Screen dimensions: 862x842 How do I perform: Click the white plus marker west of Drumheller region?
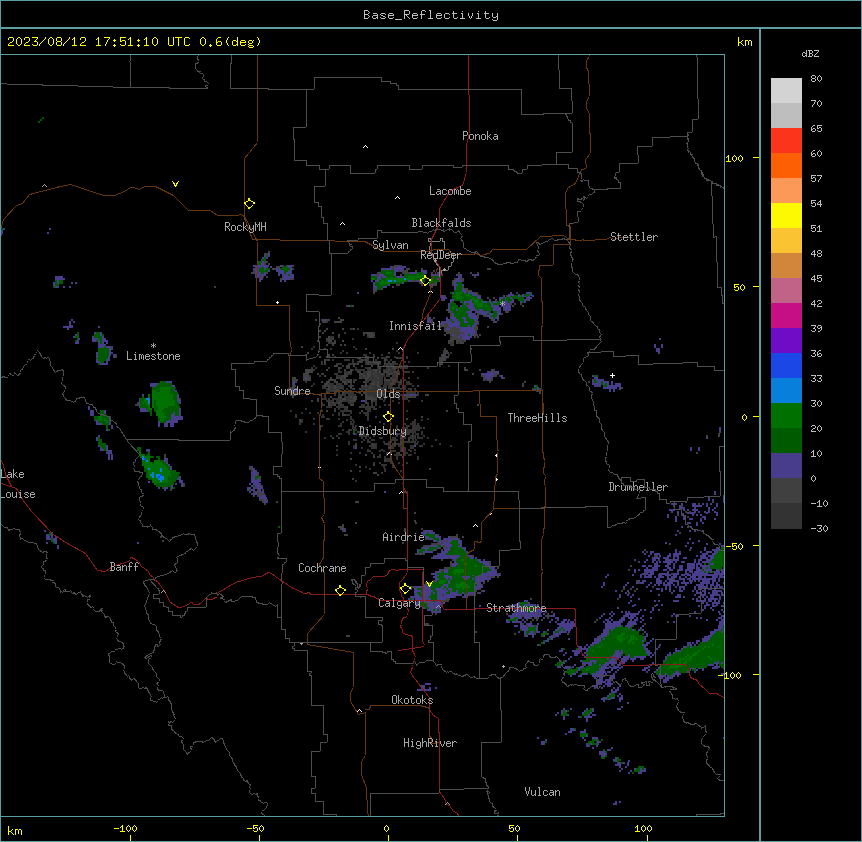612,375
